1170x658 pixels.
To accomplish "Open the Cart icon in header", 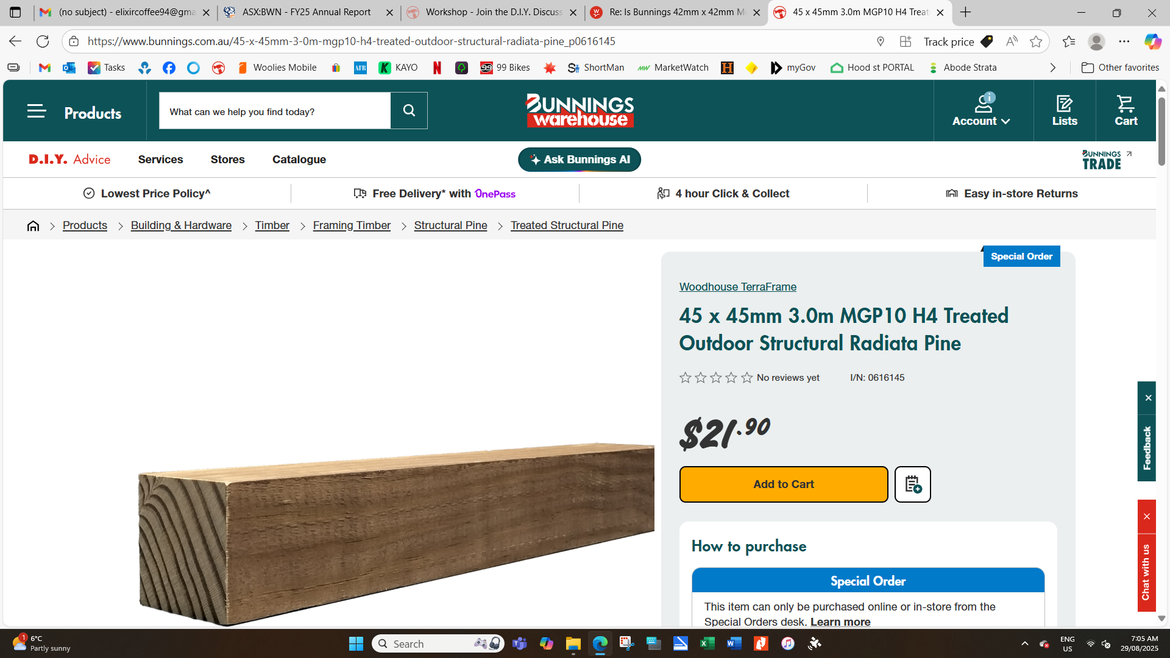I will pos(1125,110).
